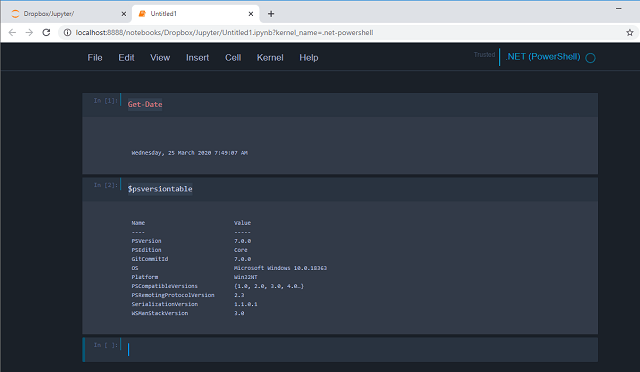Click the GitCommitId row name
The image size is (640, 372).
(149, 259)
